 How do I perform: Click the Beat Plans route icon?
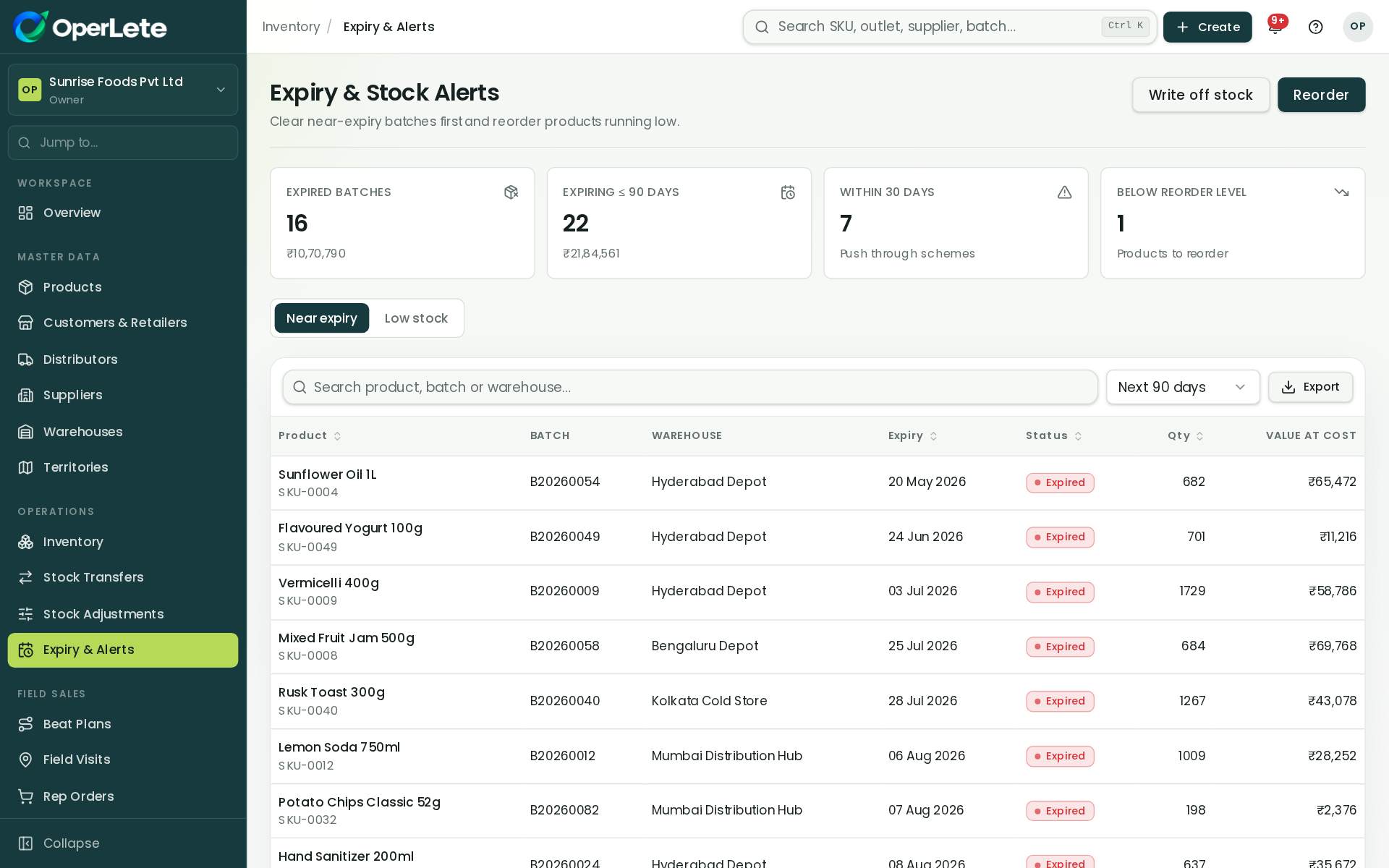(26, 724)
